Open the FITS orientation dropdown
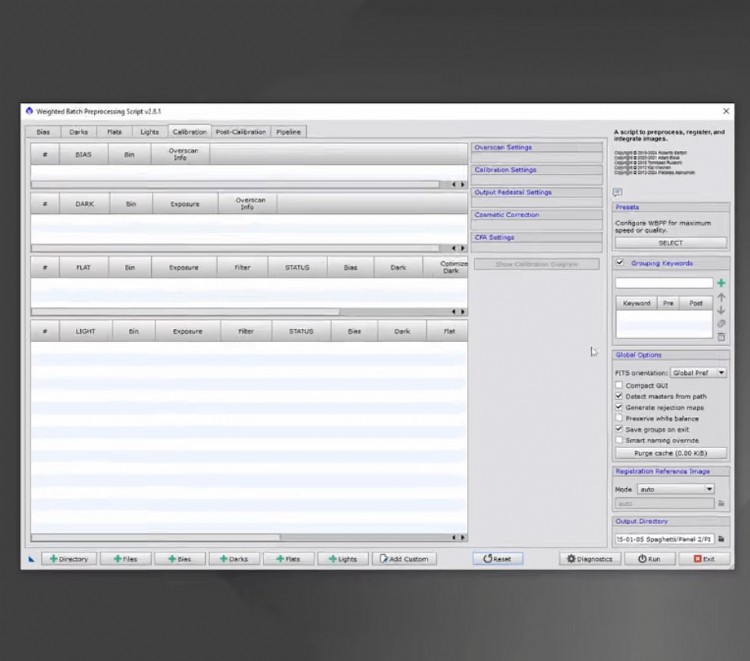Screen dimensions: 750x661 tap(698, 373)
